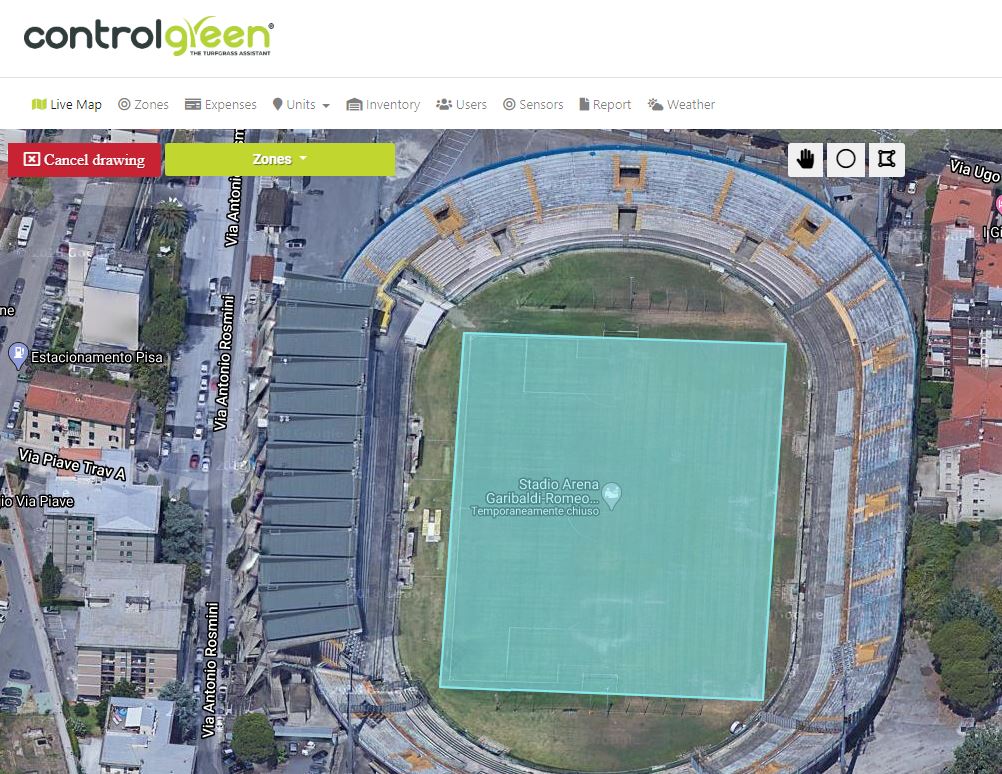Click the Users group icon
Screen dimensions: 1002x774
[x=444, y=104]
